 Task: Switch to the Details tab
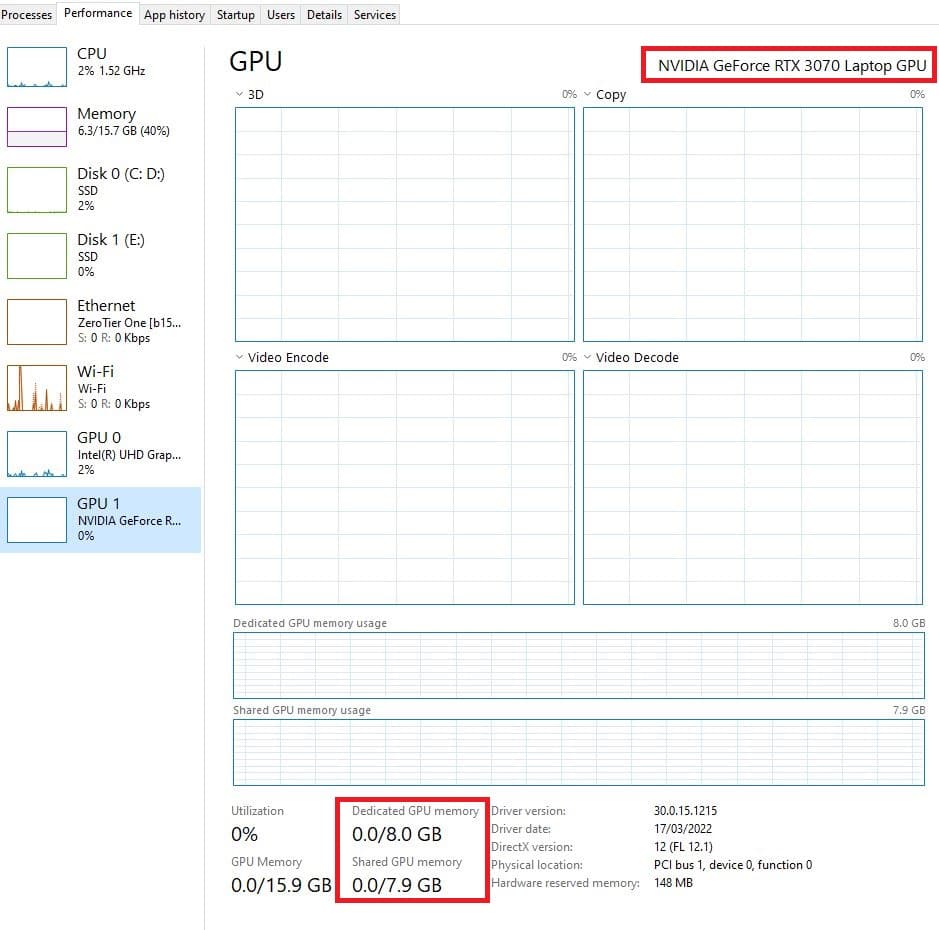pyautogui.click(x=324, y=14)
